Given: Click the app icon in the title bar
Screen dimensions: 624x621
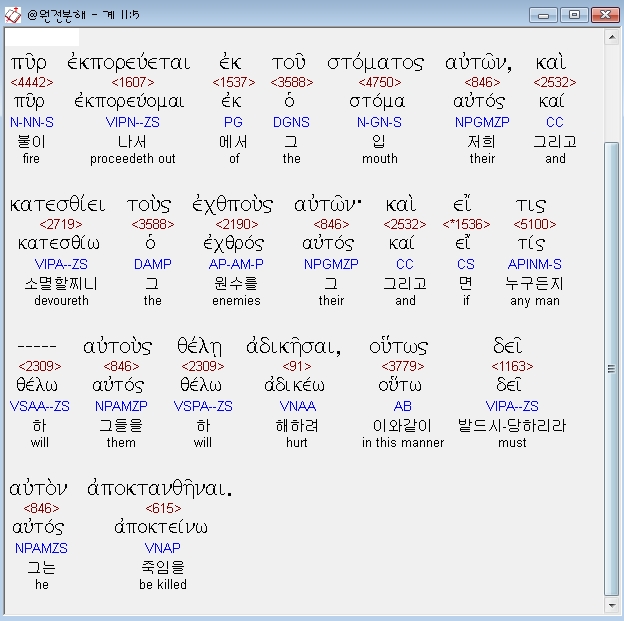Looking at the screenshot, I should pyautogui.click(x=12, y=15).
